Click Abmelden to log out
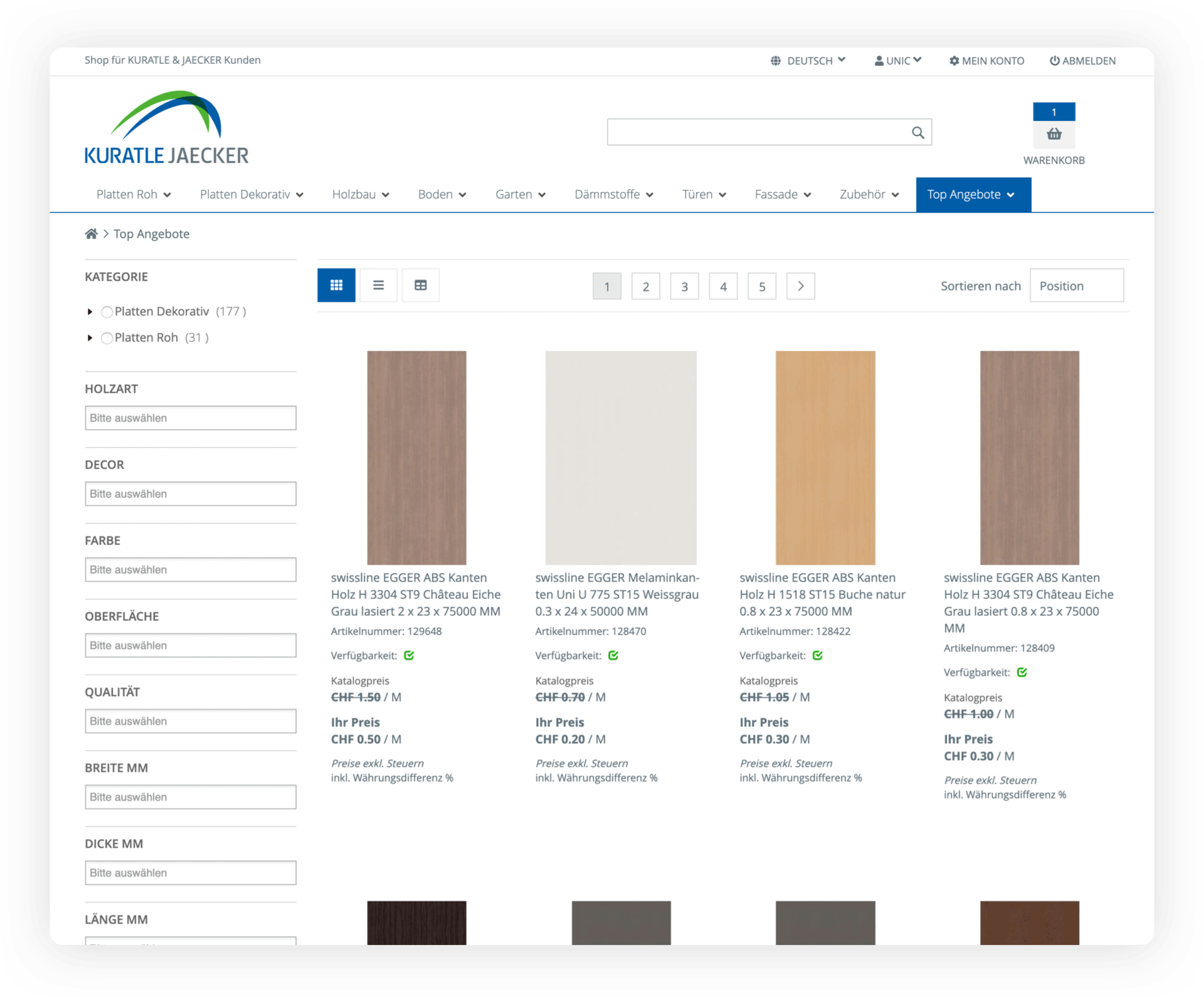1204x997 pixels. tap(1082, 61)
